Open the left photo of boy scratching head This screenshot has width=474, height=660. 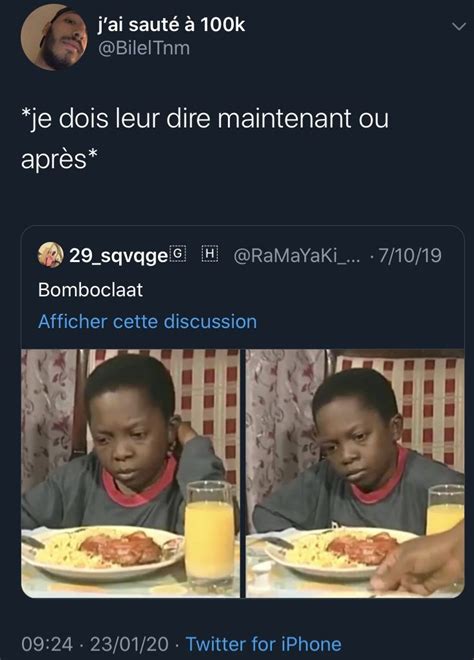click(x=130, y=474)
